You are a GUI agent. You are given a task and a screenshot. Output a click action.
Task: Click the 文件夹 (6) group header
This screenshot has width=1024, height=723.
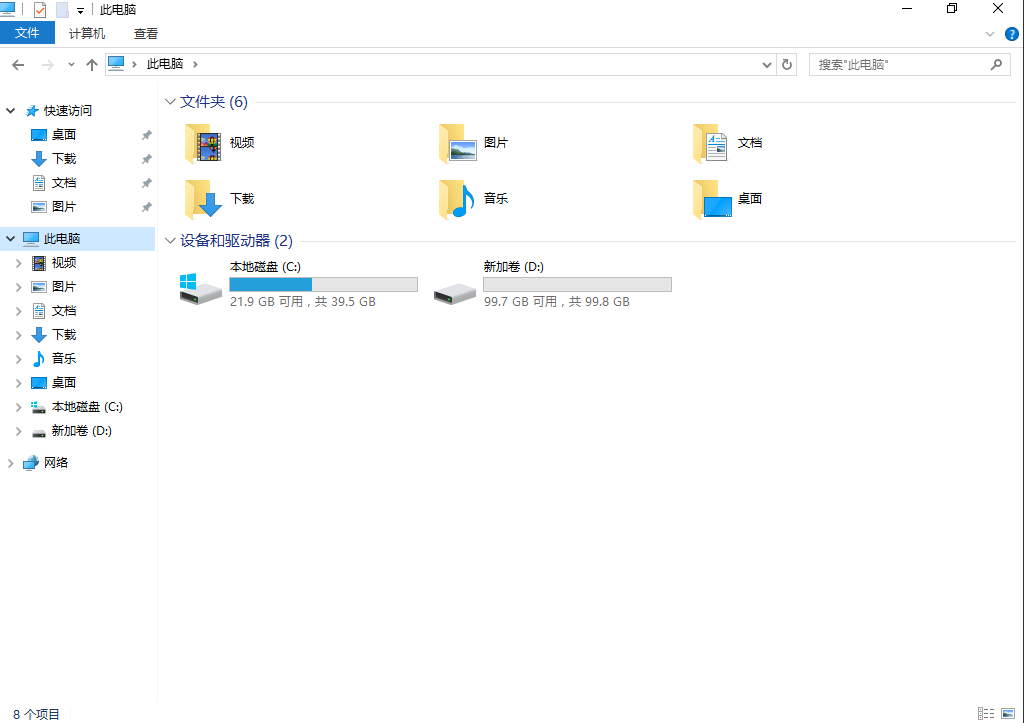214,102
